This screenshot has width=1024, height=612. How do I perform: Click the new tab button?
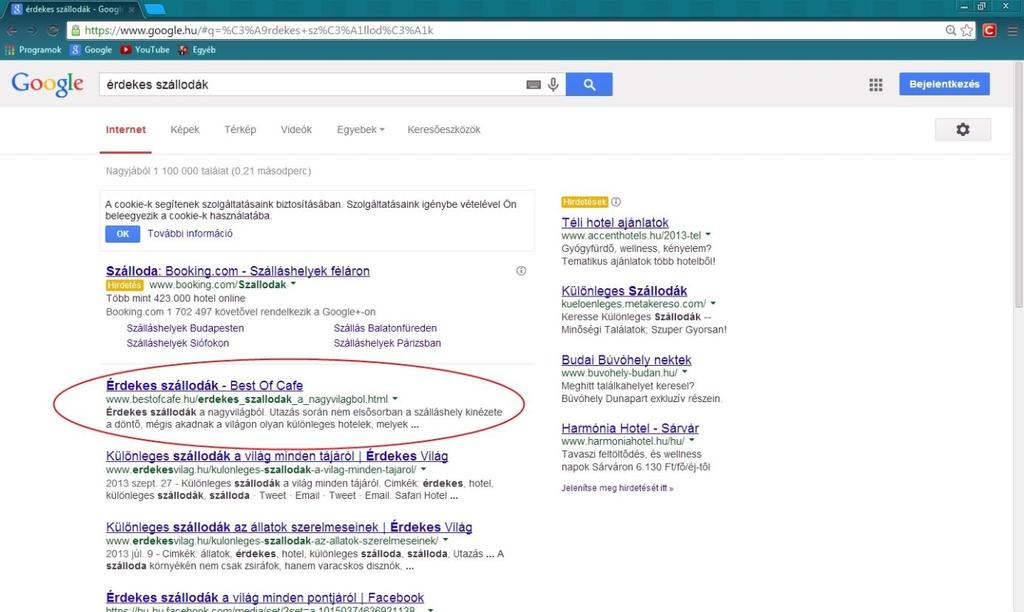[154, 9]
